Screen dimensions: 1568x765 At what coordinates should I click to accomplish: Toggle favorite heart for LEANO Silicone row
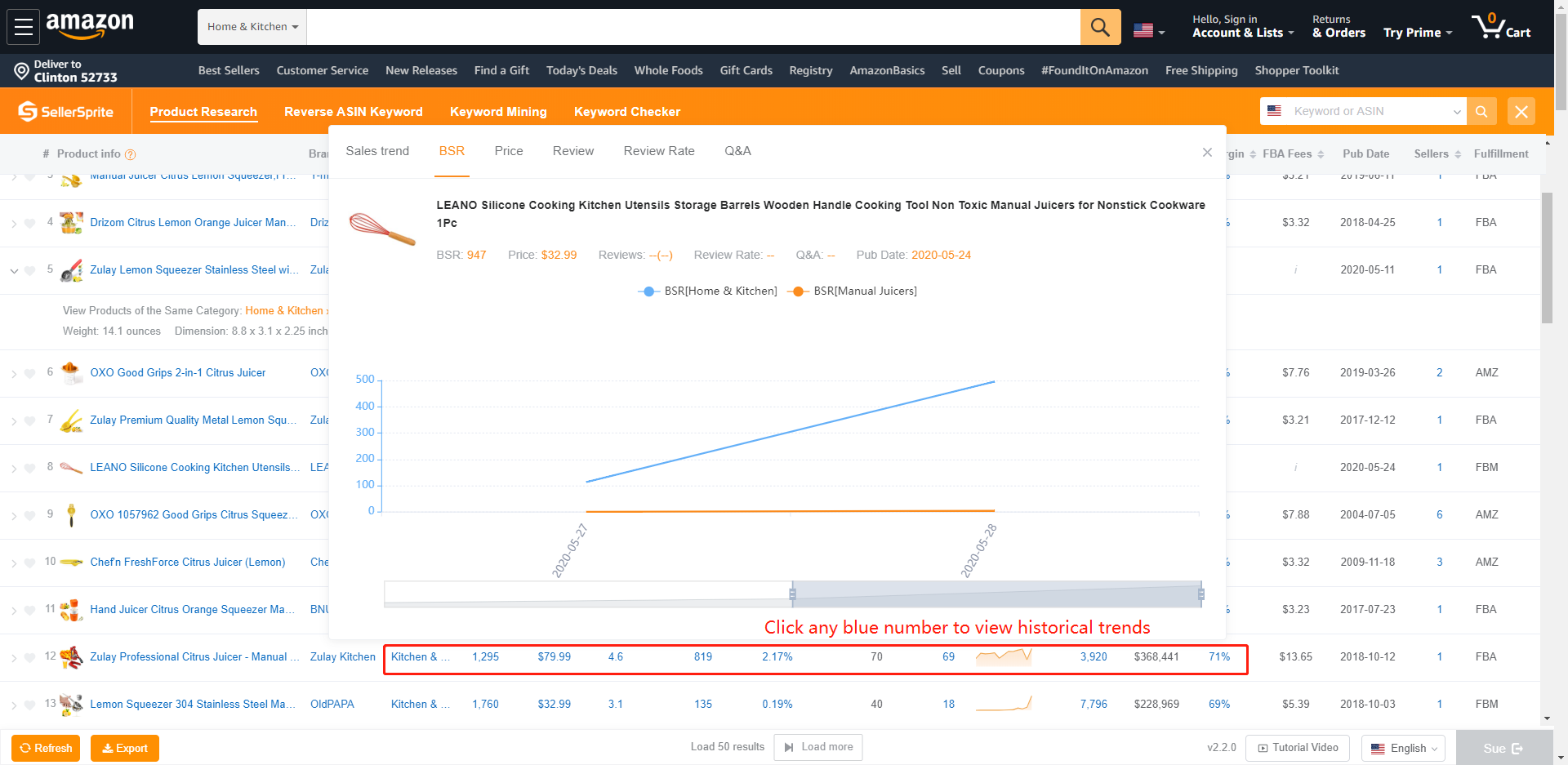pyautogui.click(x=30, y=468)
